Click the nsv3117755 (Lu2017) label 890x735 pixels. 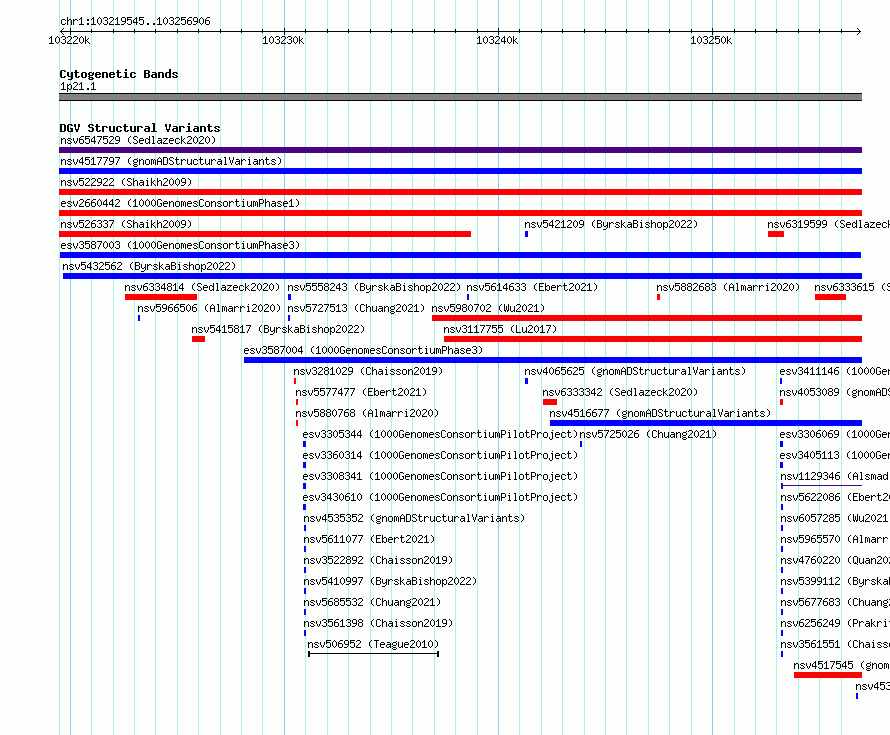click(500, 329)
